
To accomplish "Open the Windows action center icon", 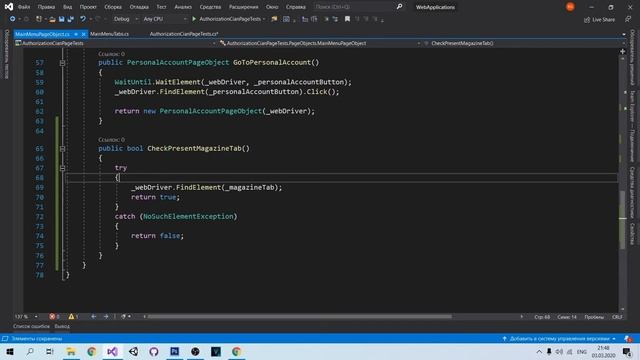I will coord(627,351).
